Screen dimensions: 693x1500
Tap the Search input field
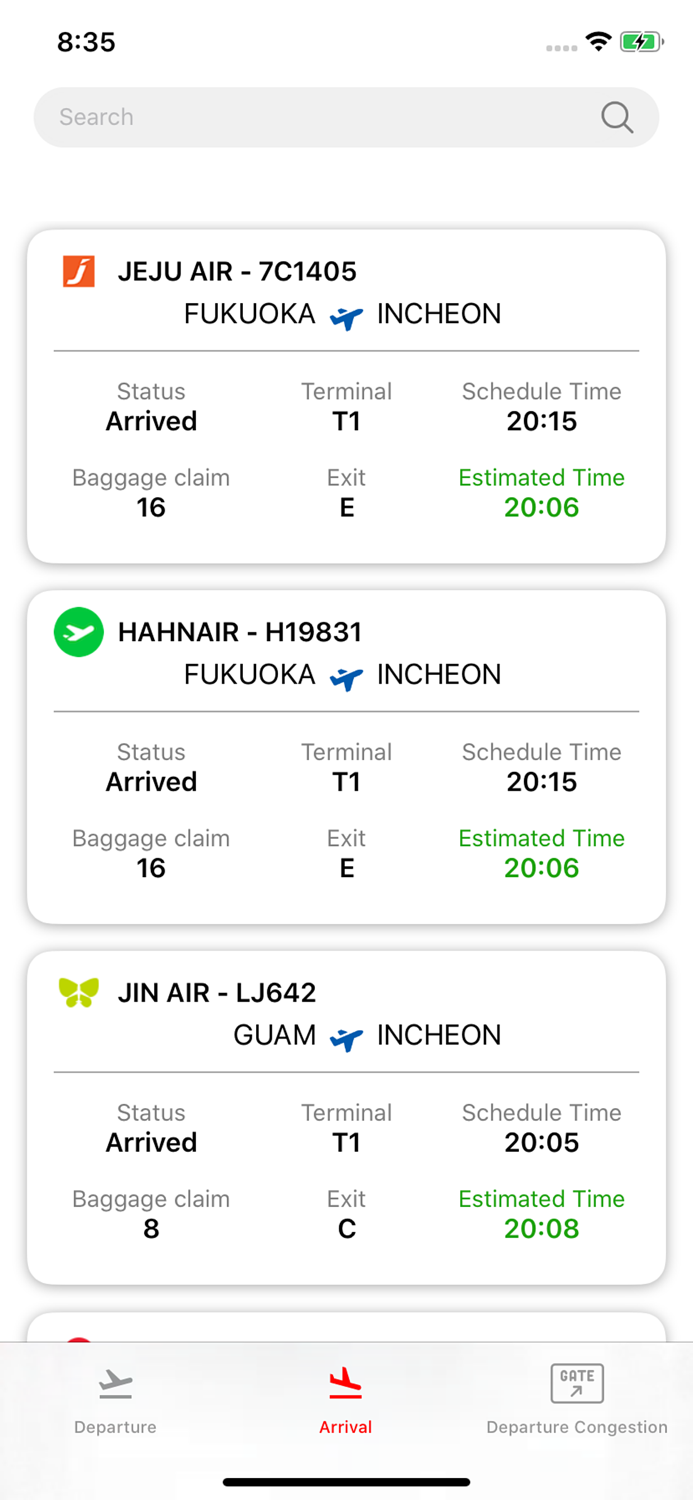click(300, 117)
